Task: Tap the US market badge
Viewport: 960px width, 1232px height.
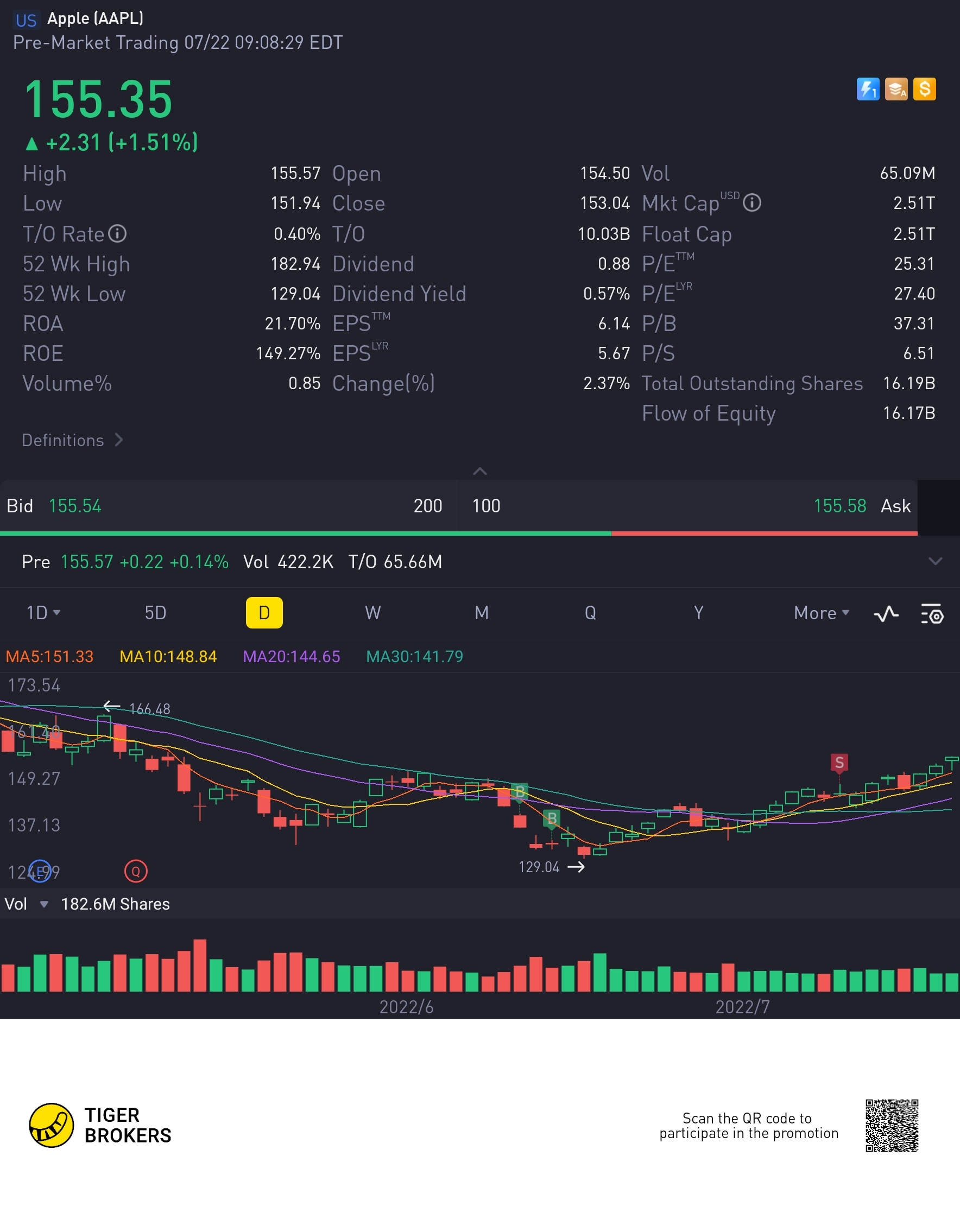Action: click(27, 20)
